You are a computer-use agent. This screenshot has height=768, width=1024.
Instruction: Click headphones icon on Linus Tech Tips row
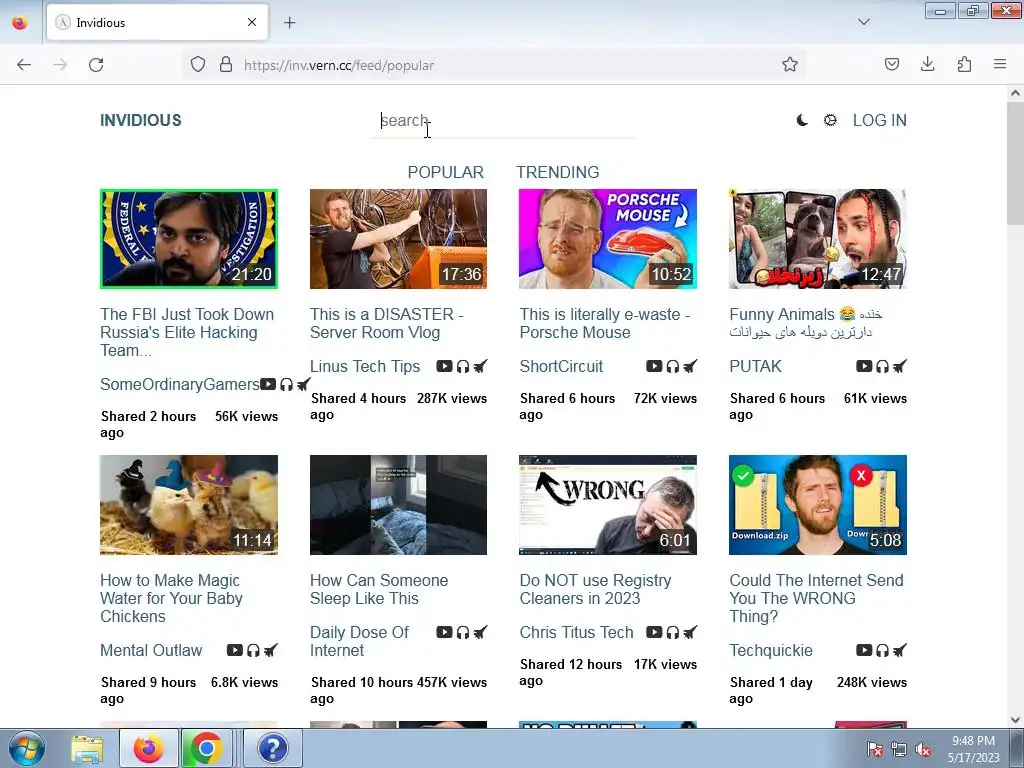(x=463, y=366)
